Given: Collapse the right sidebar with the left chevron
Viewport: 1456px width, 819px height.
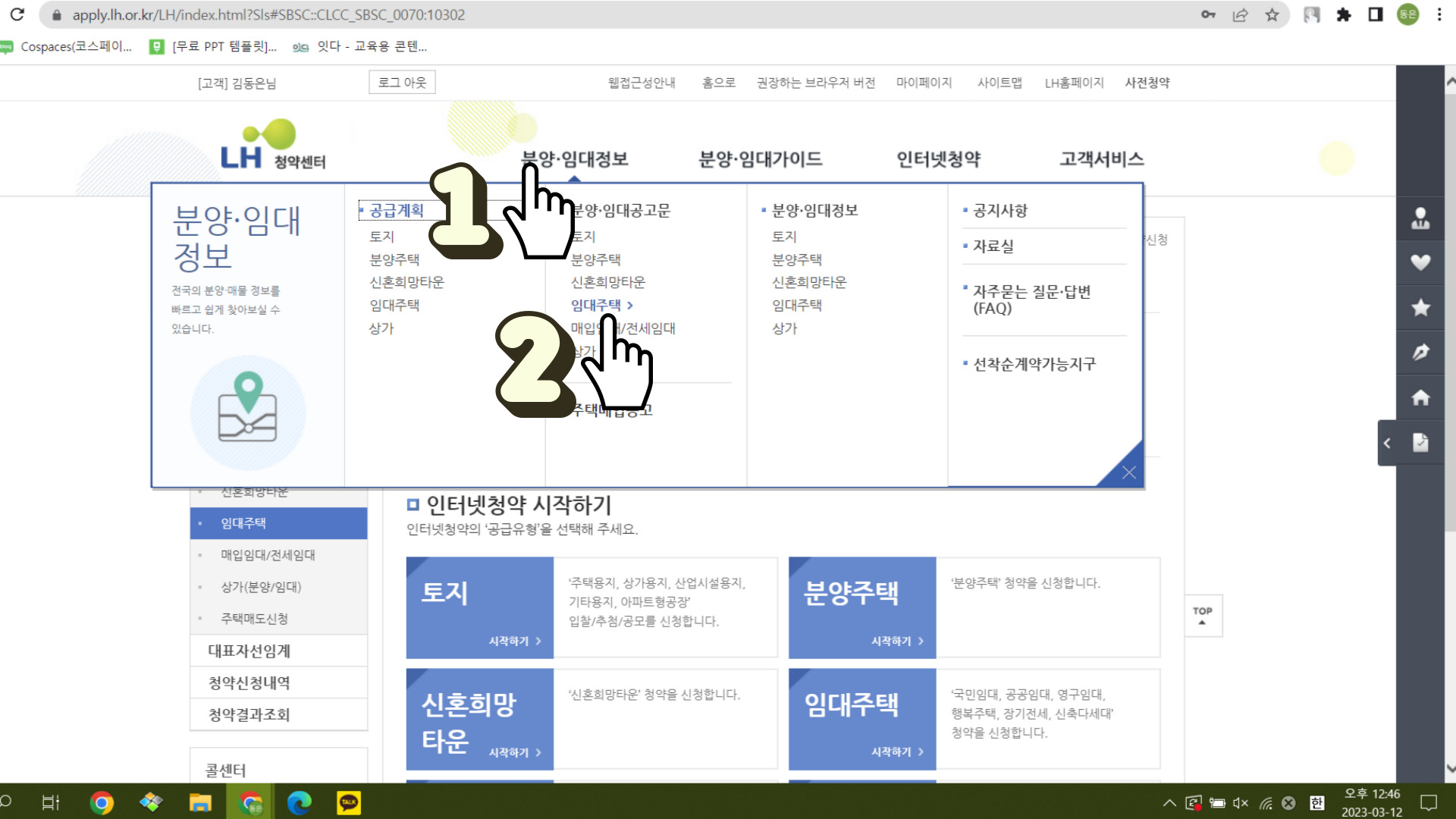Looking at the screenshot, I should pos(1387,443).
